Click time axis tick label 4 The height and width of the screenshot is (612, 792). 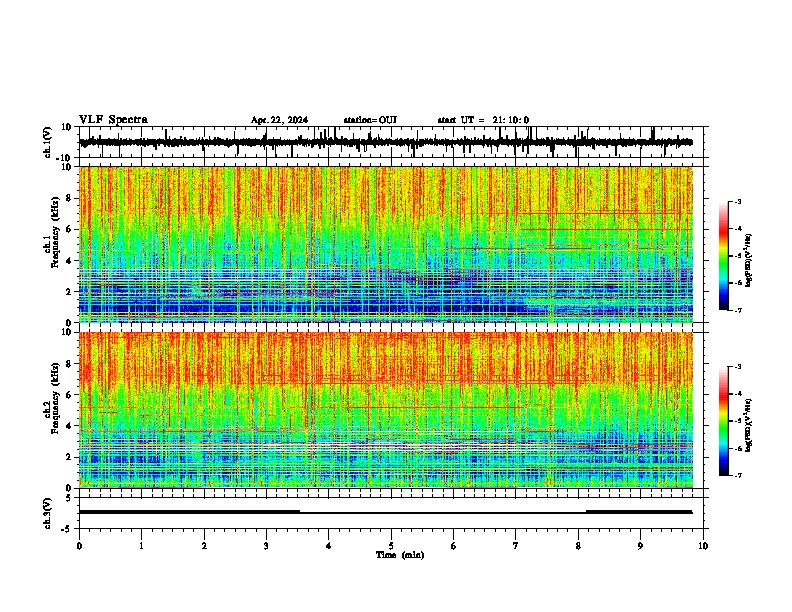(x=329, y=546)
